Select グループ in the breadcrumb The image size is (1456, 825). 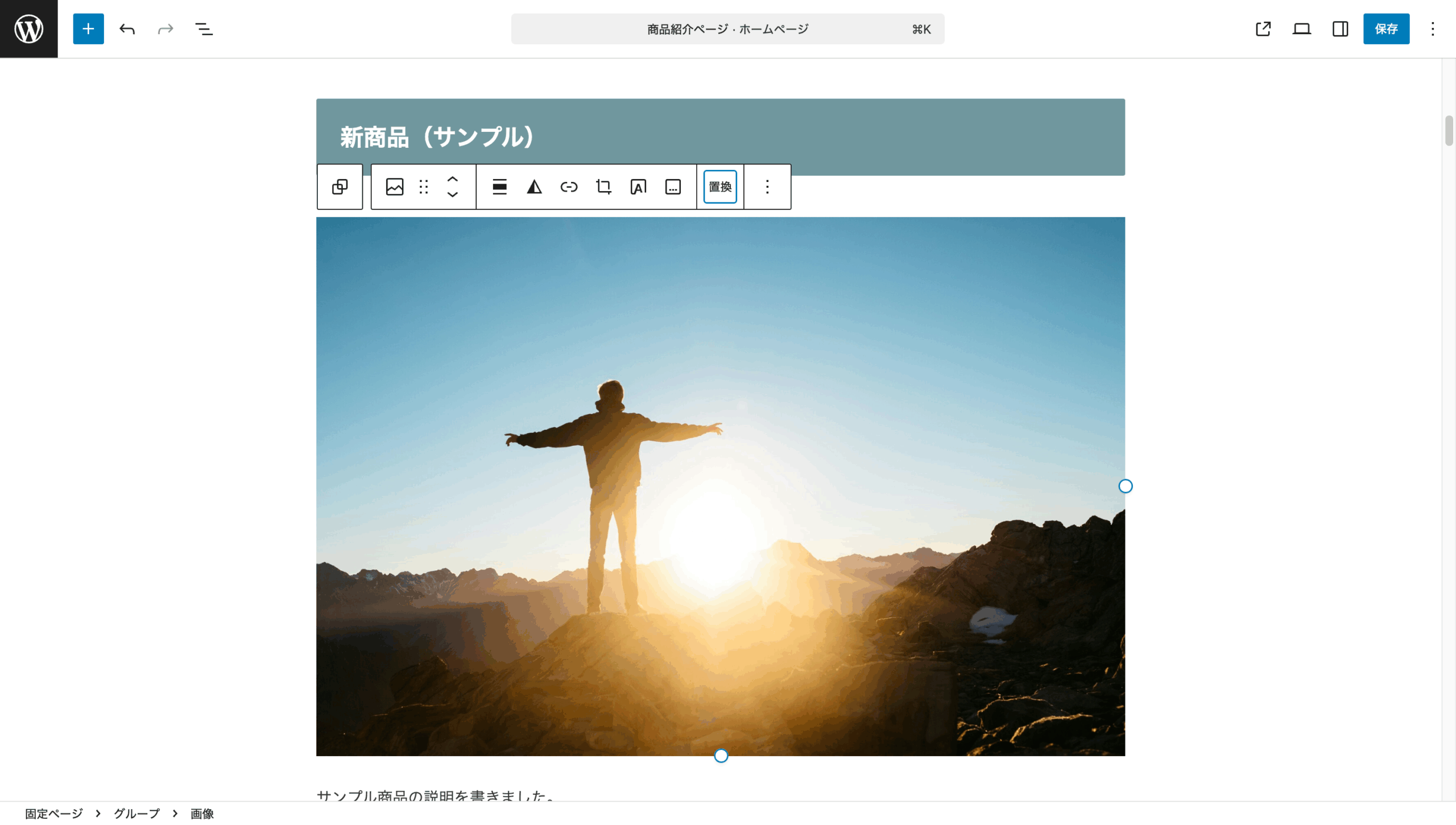pos(136,813)
